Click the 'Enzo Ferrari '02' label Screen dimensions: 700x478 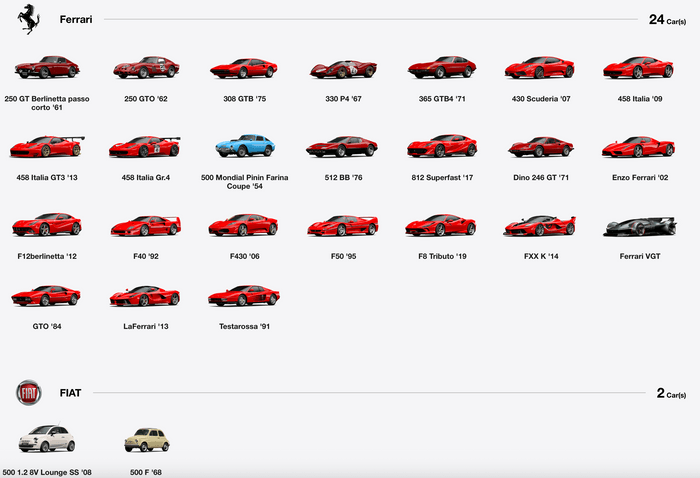tap(640, 177)
